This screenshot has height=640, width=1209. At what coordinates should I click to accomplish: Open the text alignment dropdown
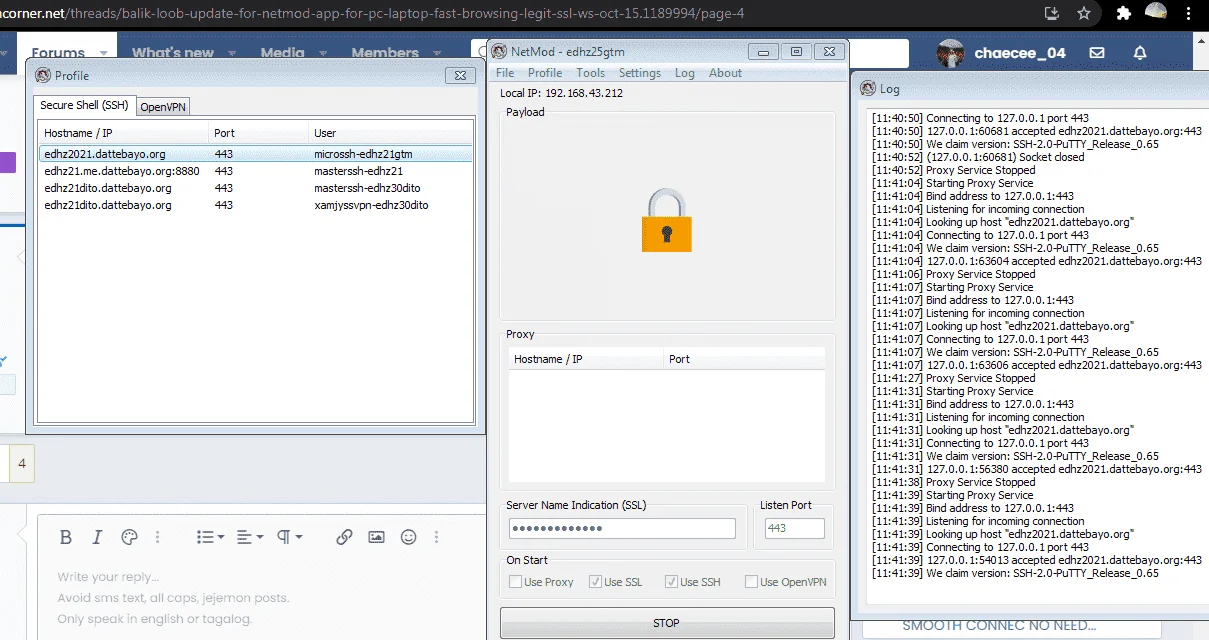coord(250,537)
